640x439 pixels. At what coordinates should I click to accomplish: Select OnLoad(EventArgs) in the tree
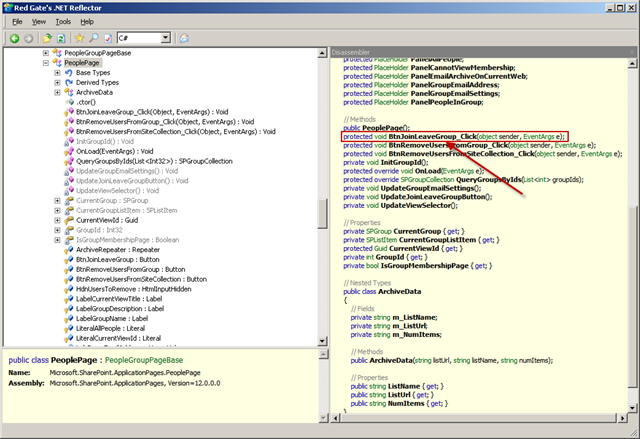[114, 151]
